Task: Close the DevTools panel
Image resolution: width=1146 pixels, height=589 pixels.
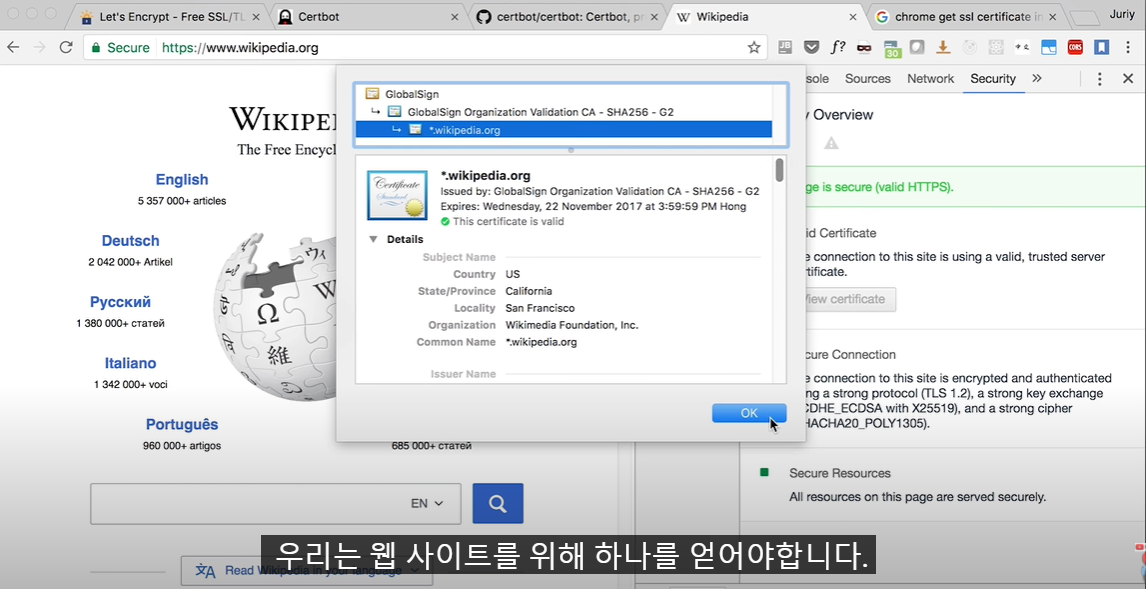Action: pyautogui.click(x=1128, y=78)
